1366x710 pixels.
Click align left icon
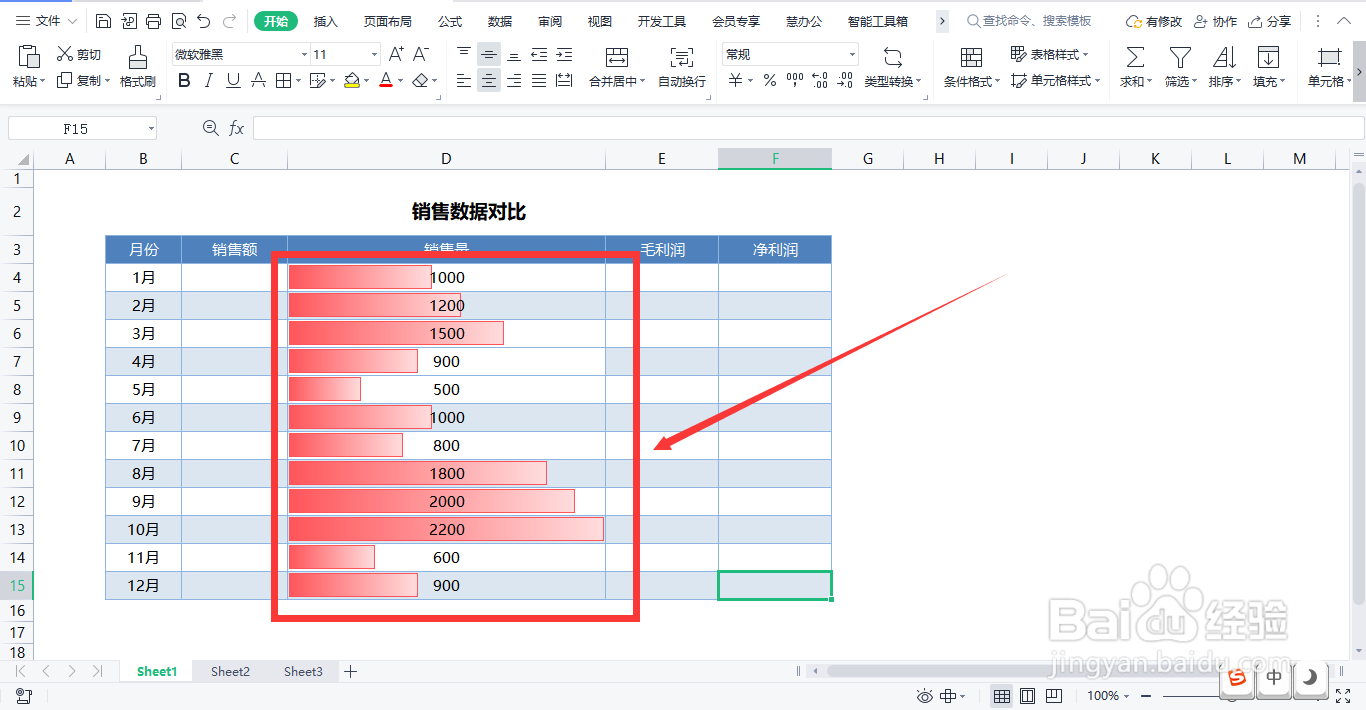464,81
